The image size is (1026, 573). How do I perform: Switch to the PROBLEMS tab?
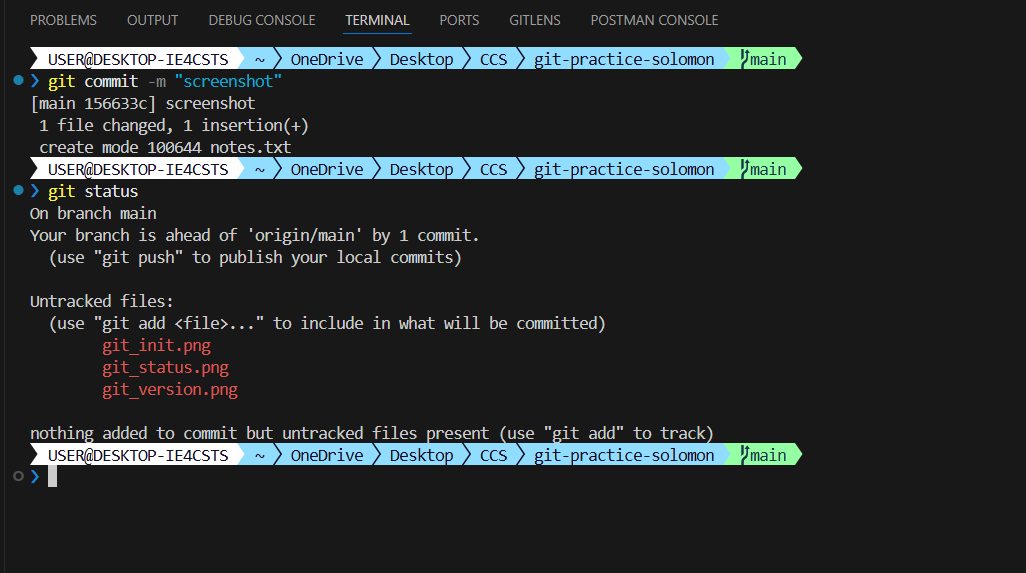[63, 20]
